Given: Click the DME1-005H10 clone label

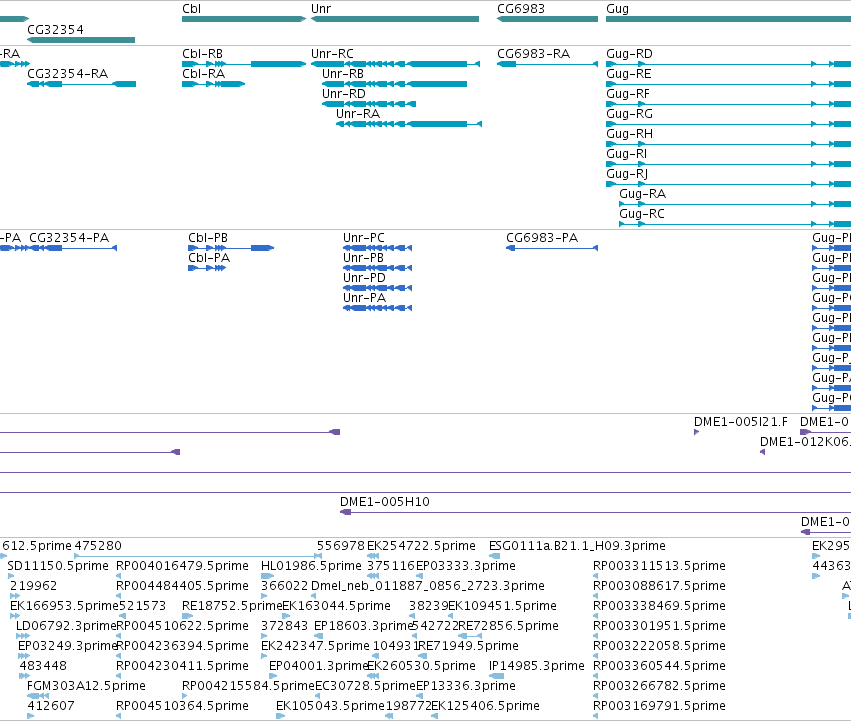Looking at the screenshot, I should [x=385, y=502].
